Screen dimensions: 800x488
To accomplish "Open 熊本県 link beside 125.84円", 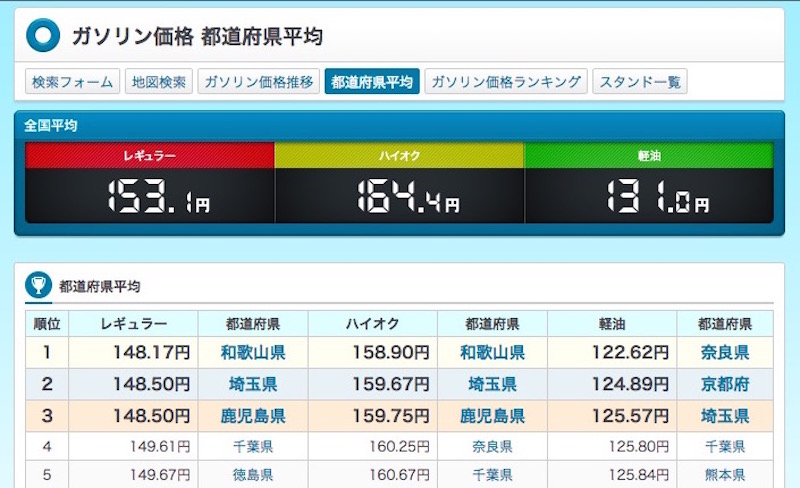I will tap(725, 475).
